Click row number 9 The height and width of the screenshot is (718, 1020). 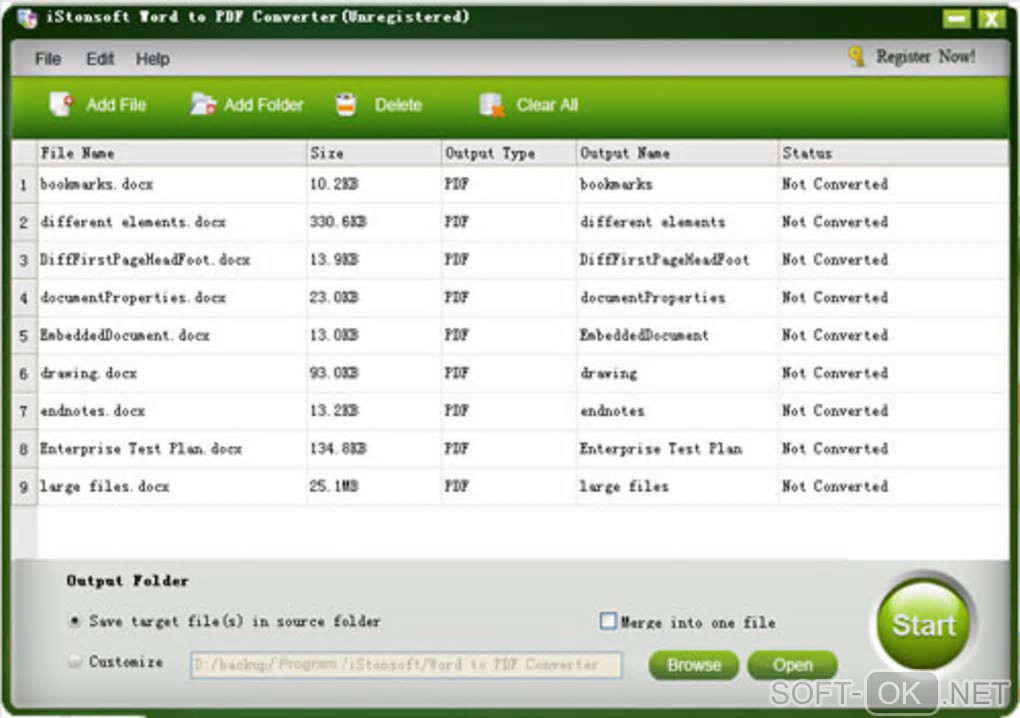(23, 487)
